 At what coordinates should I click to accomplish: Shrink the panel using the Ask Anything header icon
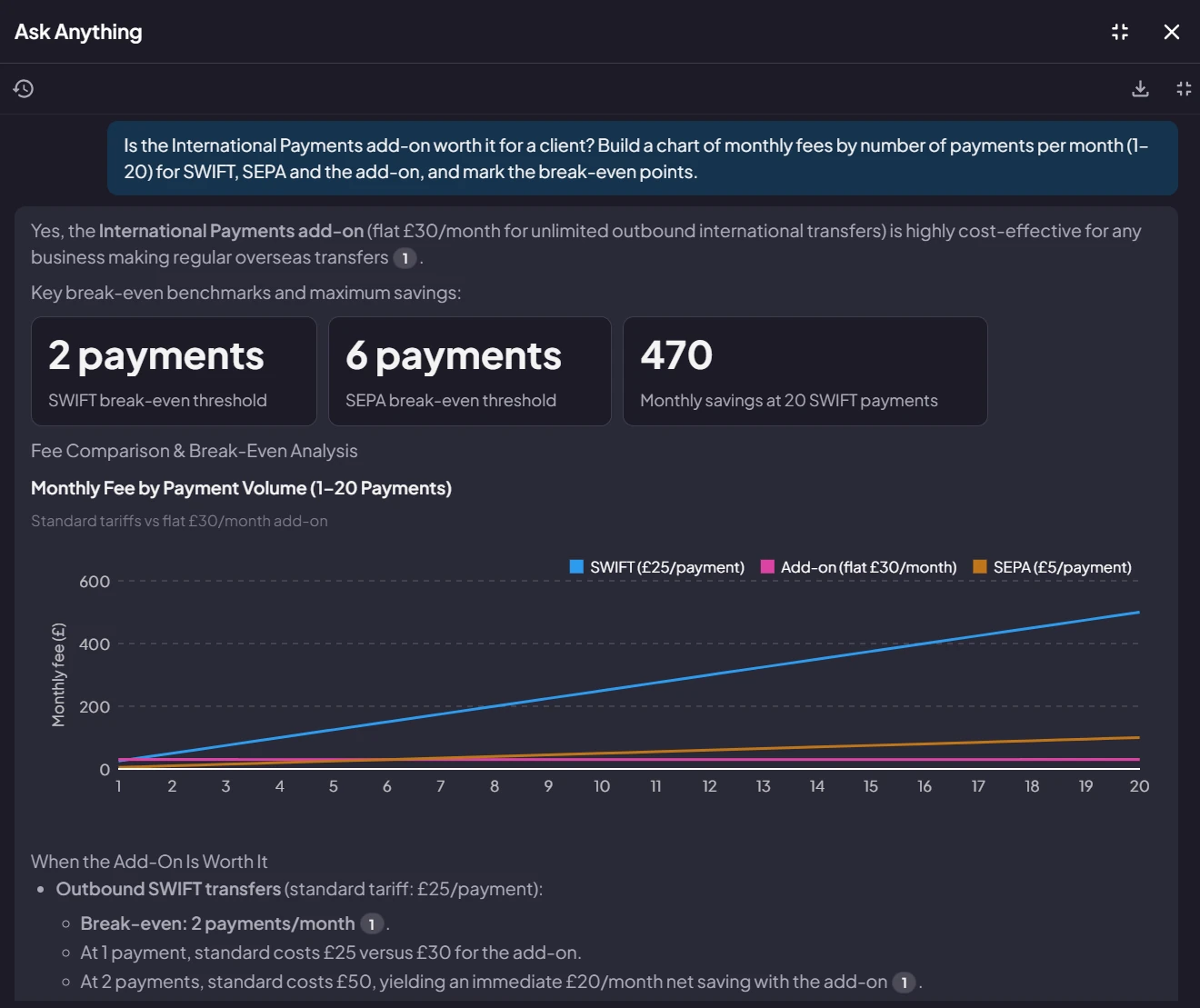click(x=1120, y=32)
